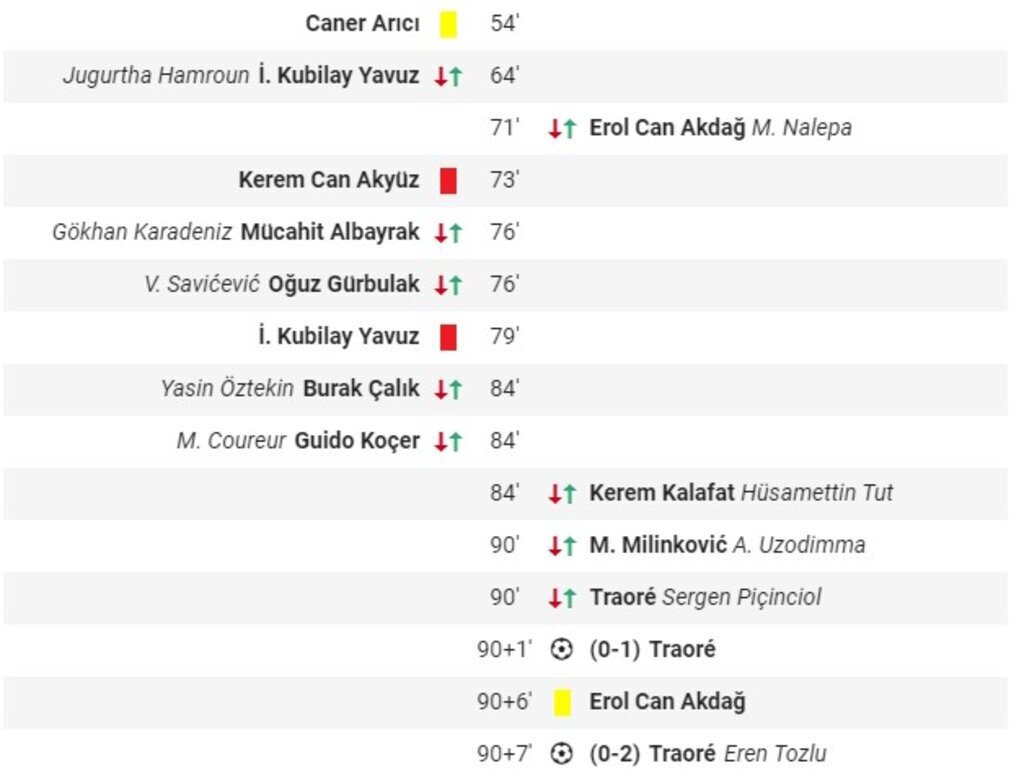The image size is (1024, 781).
Task: Click the goal ball icon at 90+1'
Action: point(562,650)
